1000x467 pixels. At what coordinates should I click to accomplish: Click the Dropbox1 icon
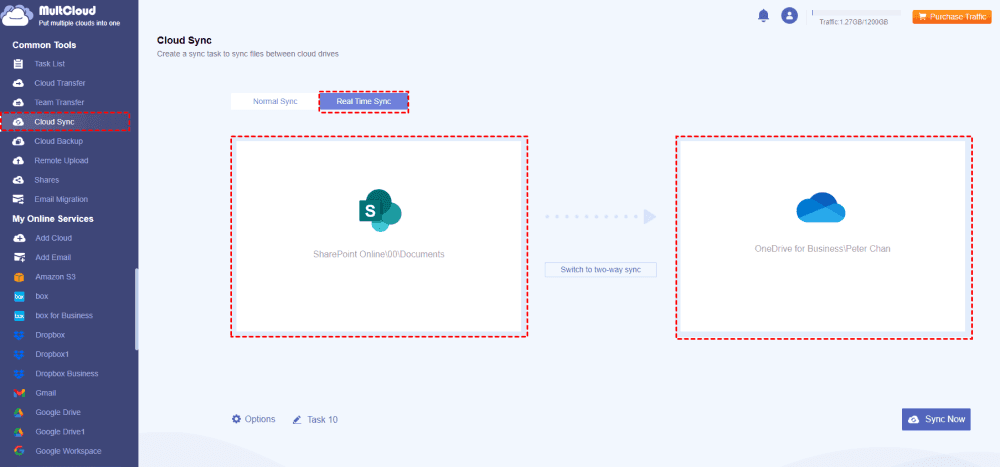[19, 354]
